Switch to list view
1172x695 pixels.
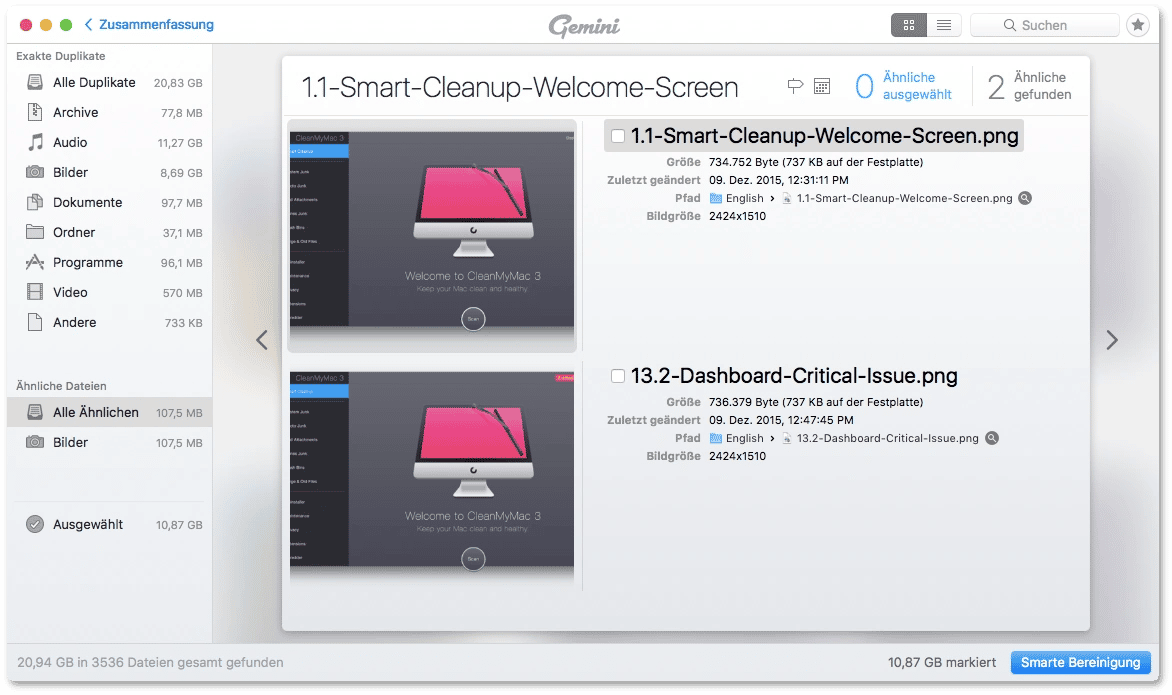point(944,25)
